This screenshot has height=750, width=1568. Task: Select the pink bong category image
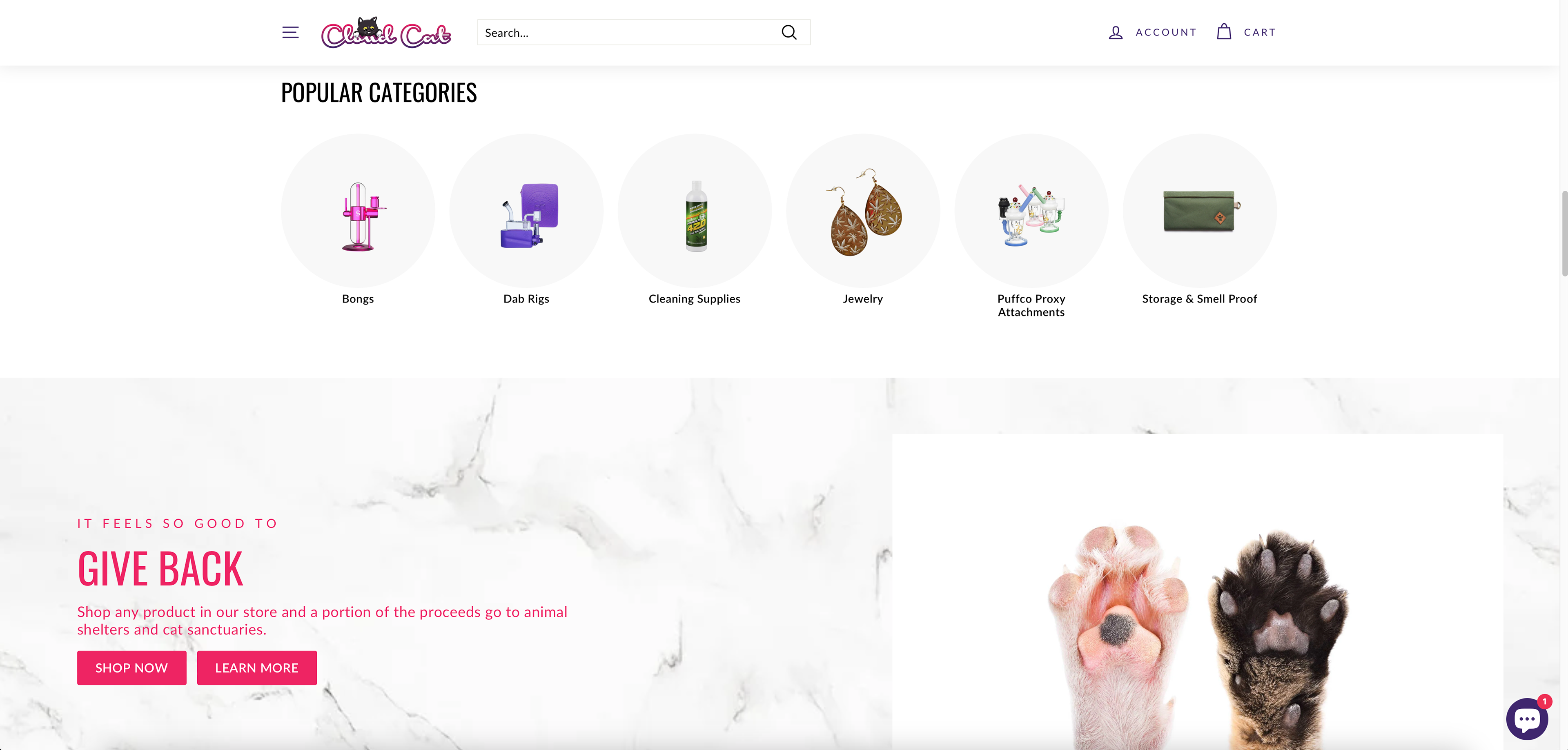tap(358, 211)
